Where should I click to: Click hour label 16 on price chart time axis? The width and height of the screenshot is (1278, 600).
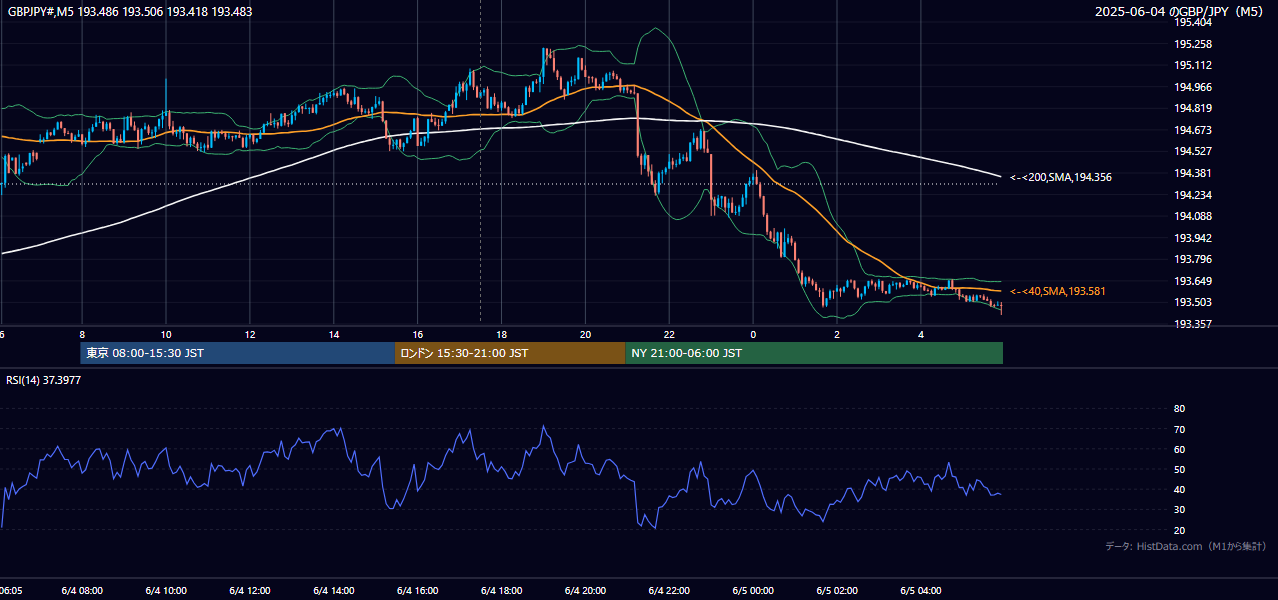pos(418,335)
